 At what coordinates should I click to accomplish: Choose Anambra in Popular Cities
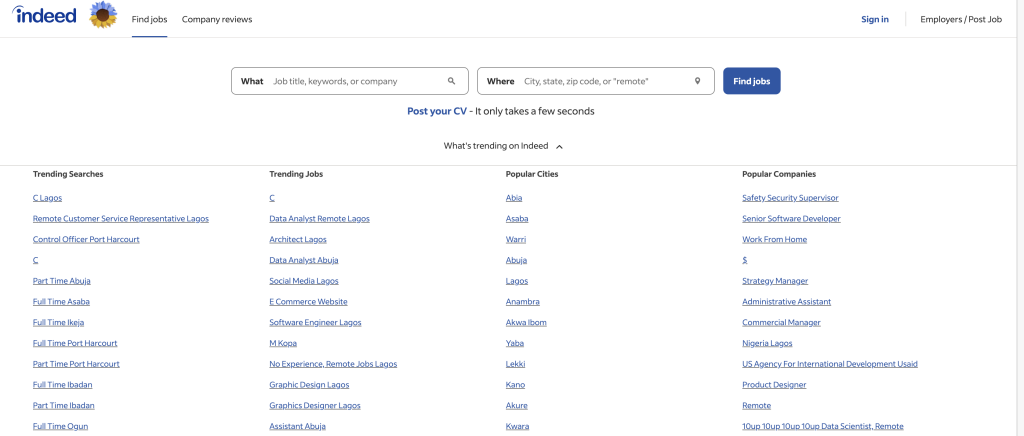pyautogui.click(x=522, y=302)
